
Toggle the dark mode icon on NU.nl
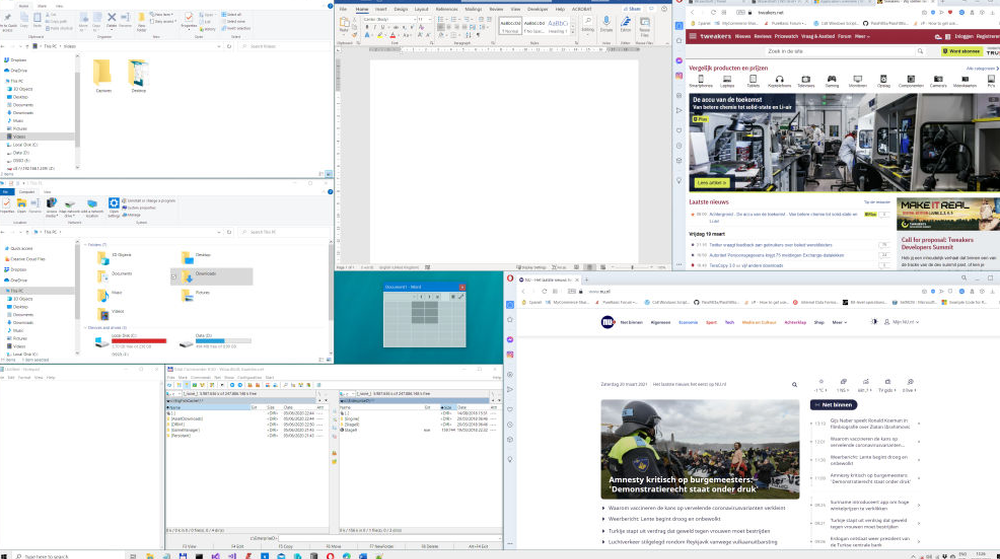click(x=874, y=322)
